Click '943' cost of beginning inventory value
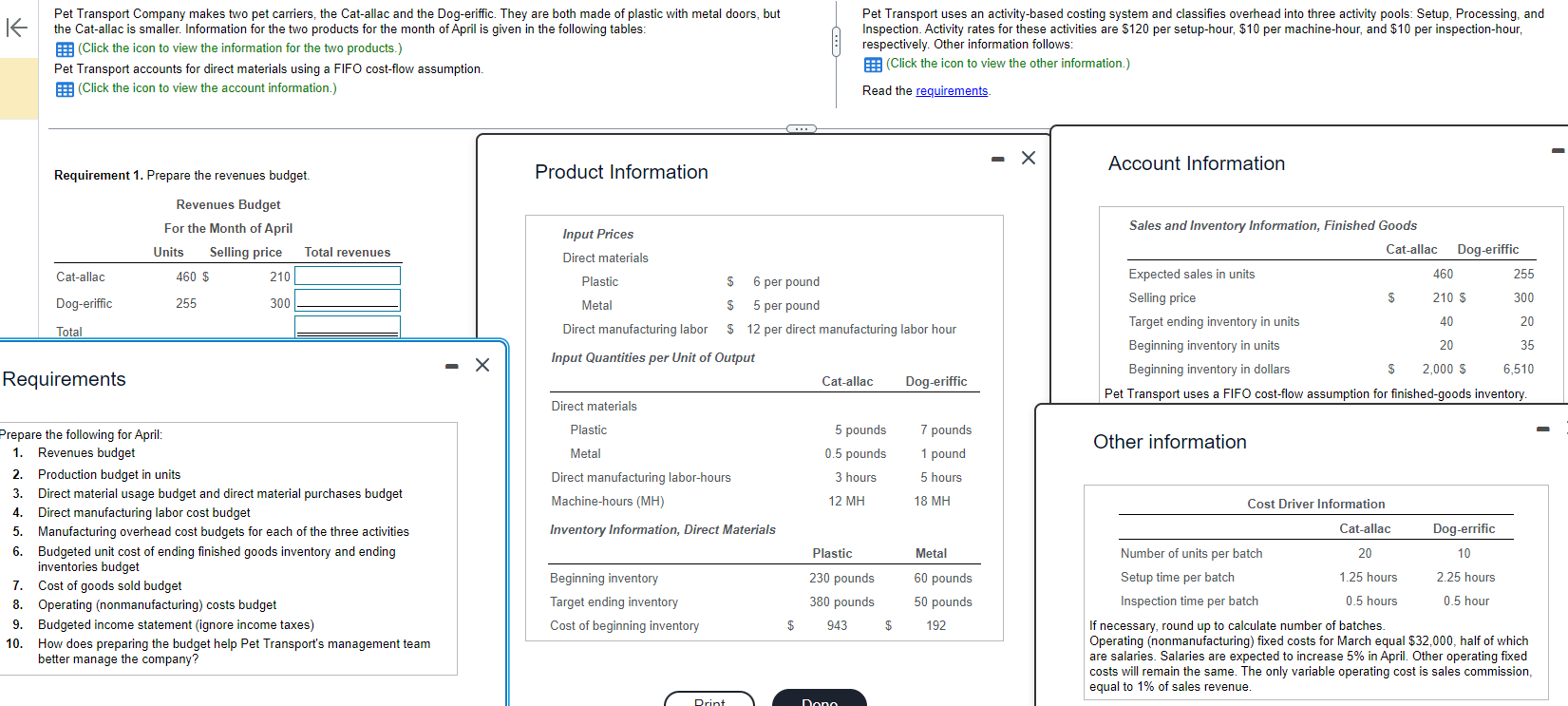Image resolution: width=1568 pixels, height=706 pixels. point(837,625)
